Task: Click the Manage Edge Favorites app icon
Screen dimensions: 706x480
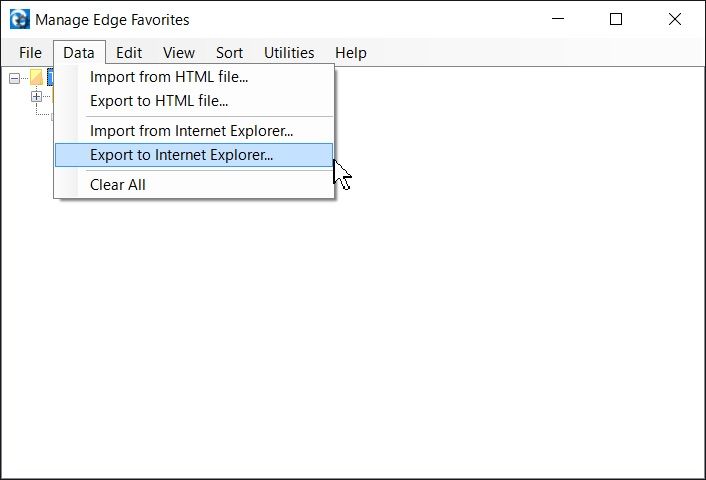Action: pos(20,19)
